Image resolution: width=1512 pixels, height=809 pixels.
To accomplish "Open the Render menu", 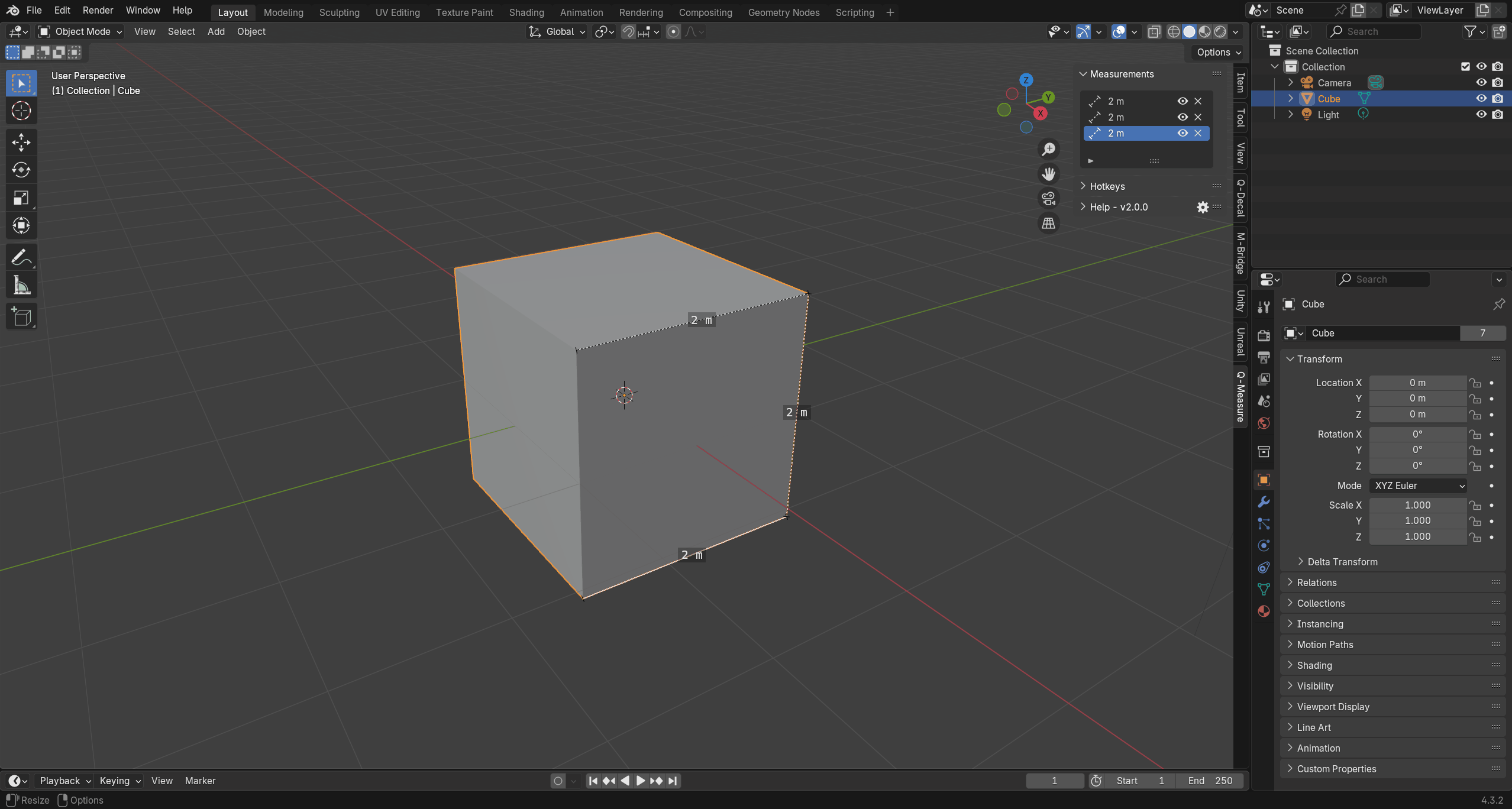I will click(98, 11).
